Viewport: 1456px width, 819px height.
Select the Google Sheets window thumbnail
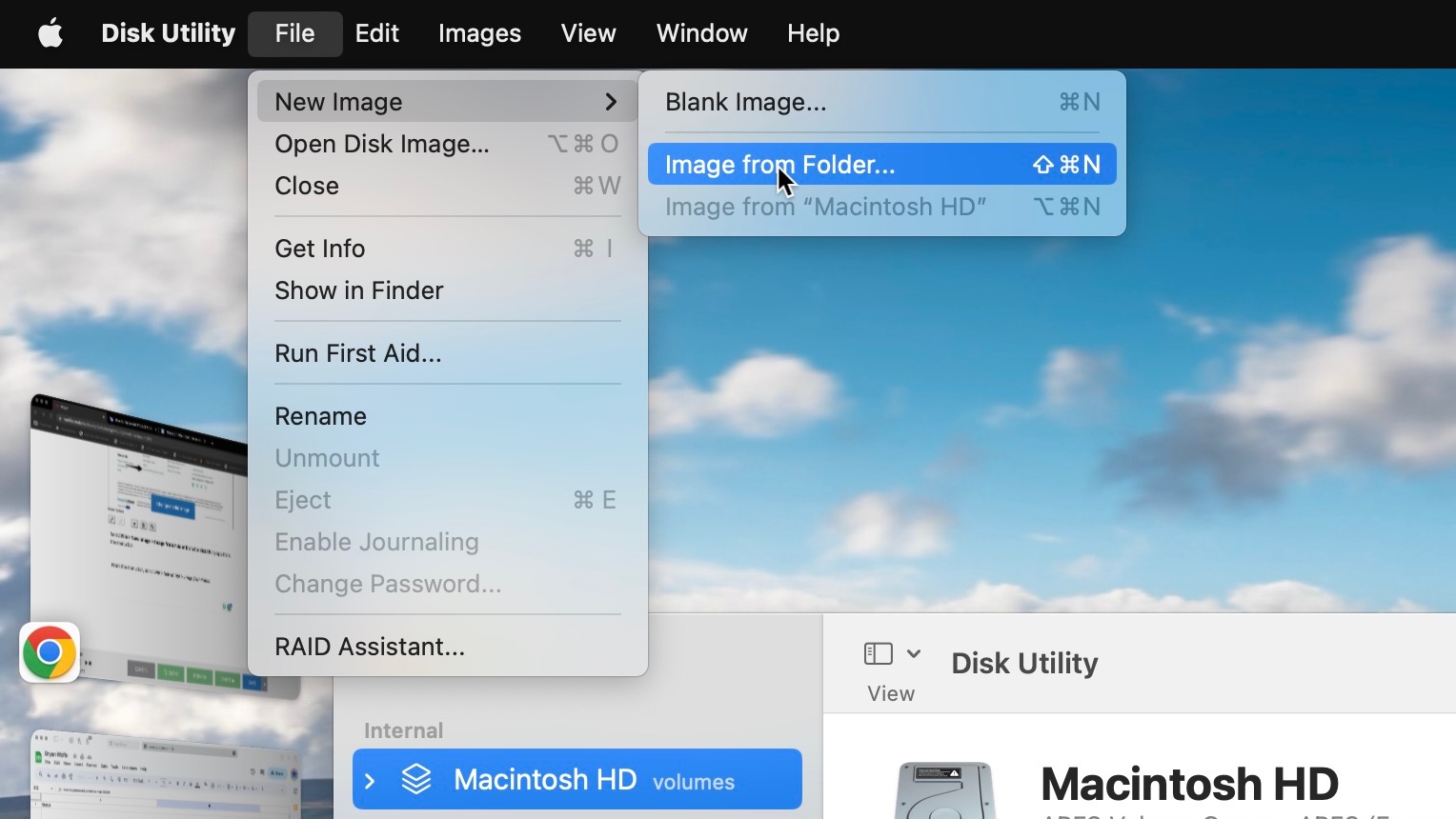coord(164,774)
